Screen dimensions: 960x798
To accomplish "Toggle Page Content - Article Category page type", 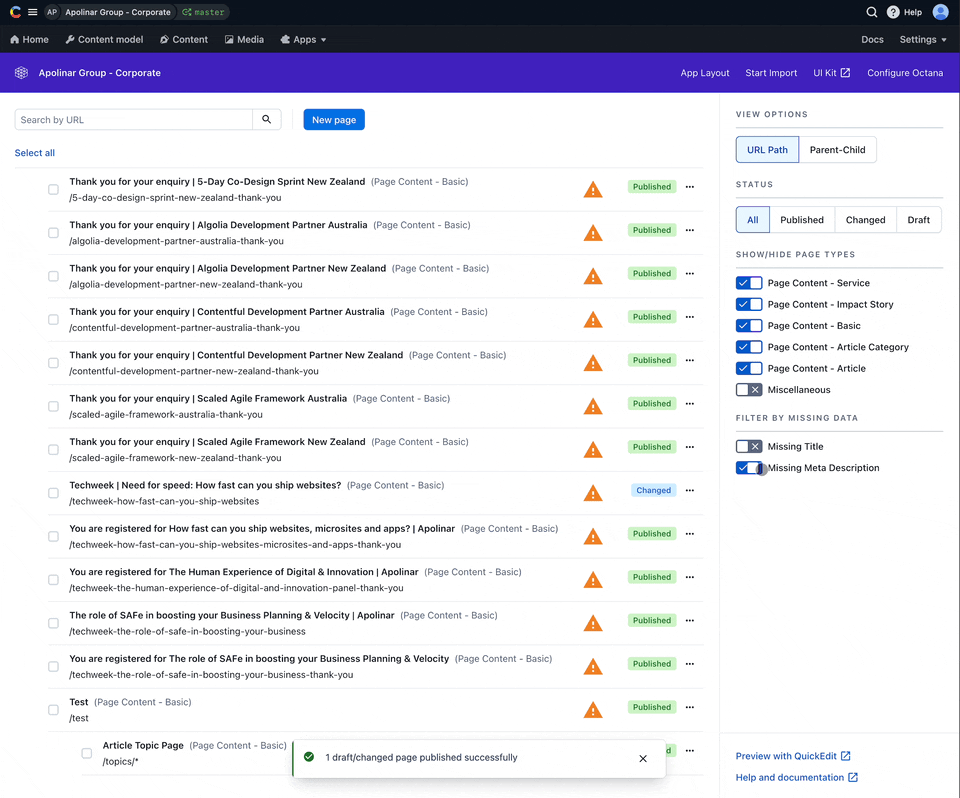I will point(749,347).
